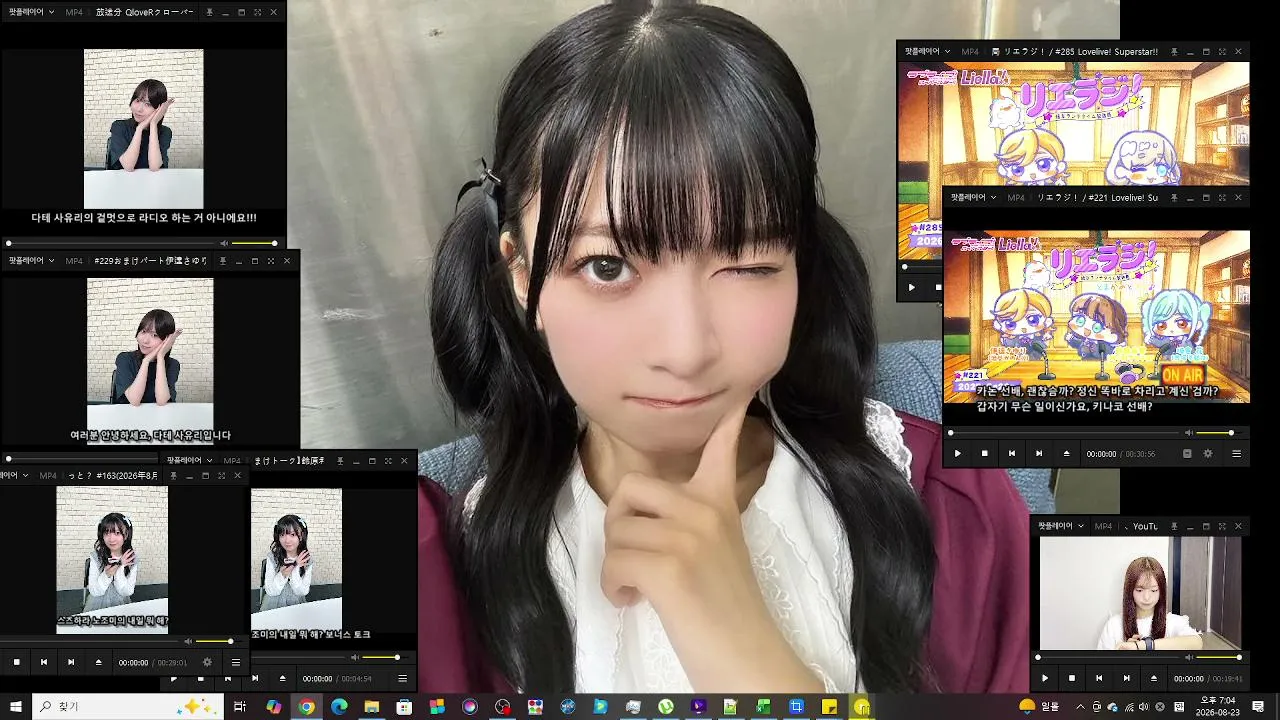Image resolution: width=1280 pixels, height=720 pixels.
Task: Mute speaker in the #221 リエラジ player
Action: 1189,433
